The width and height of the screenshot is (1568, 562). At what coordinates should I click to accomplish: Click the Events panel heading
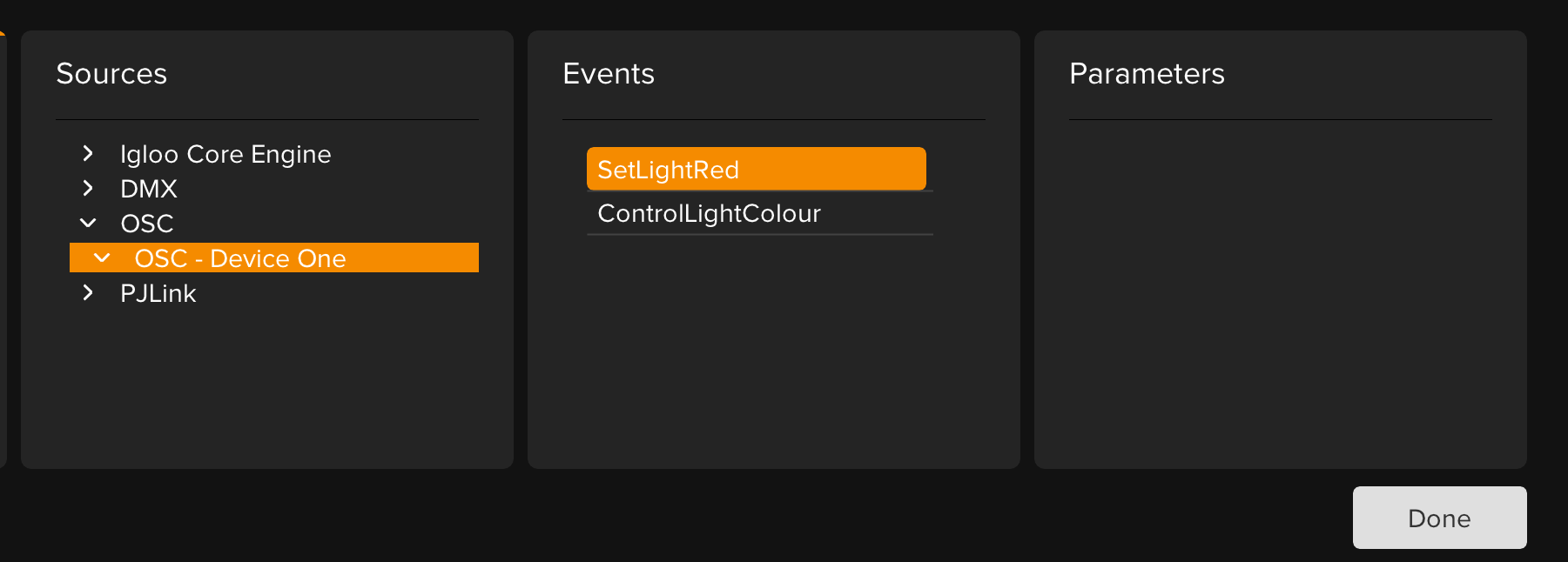click(609, 74)
